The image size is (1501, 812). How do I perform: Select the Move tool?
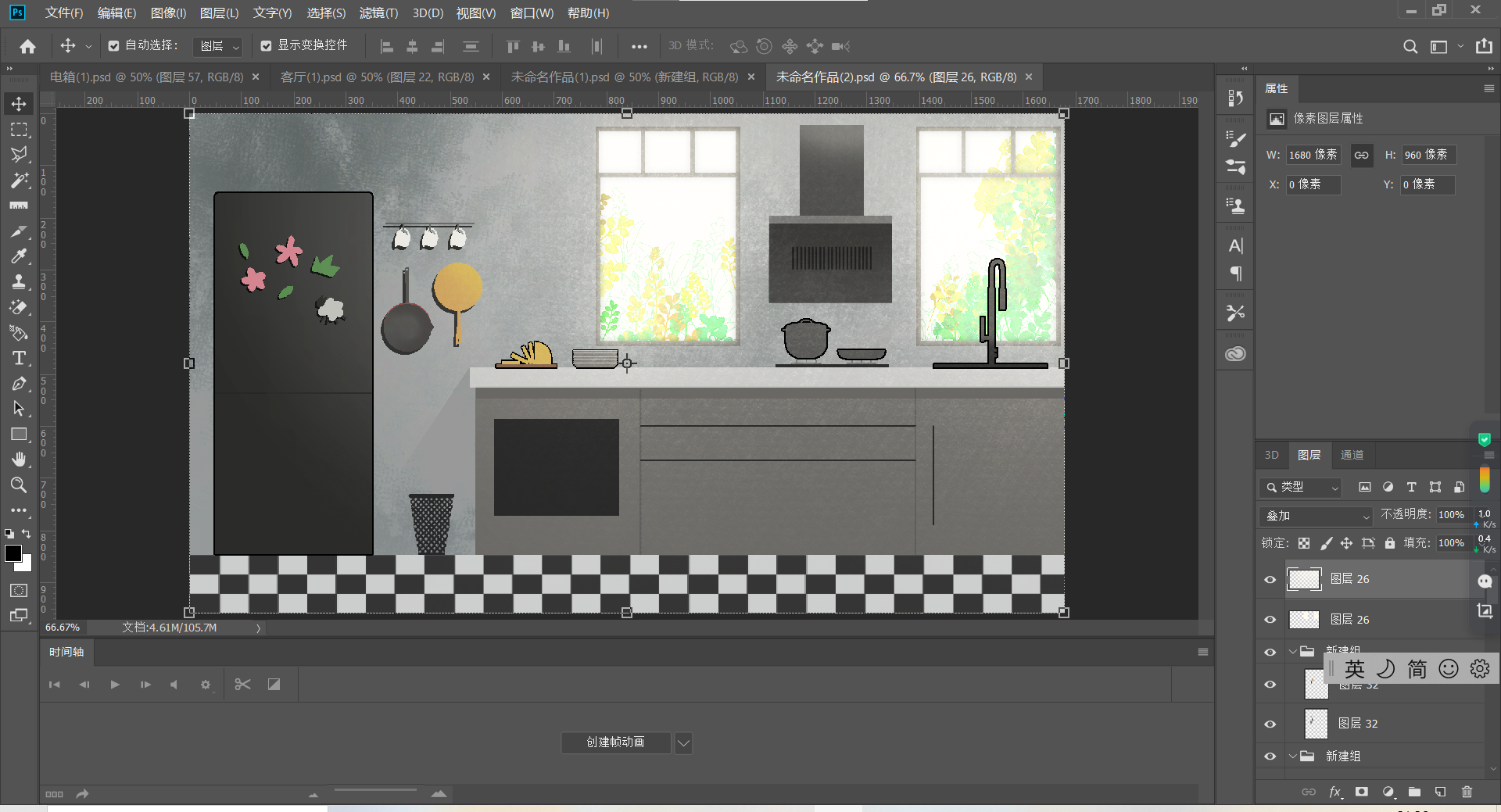[x=19, y=104]
